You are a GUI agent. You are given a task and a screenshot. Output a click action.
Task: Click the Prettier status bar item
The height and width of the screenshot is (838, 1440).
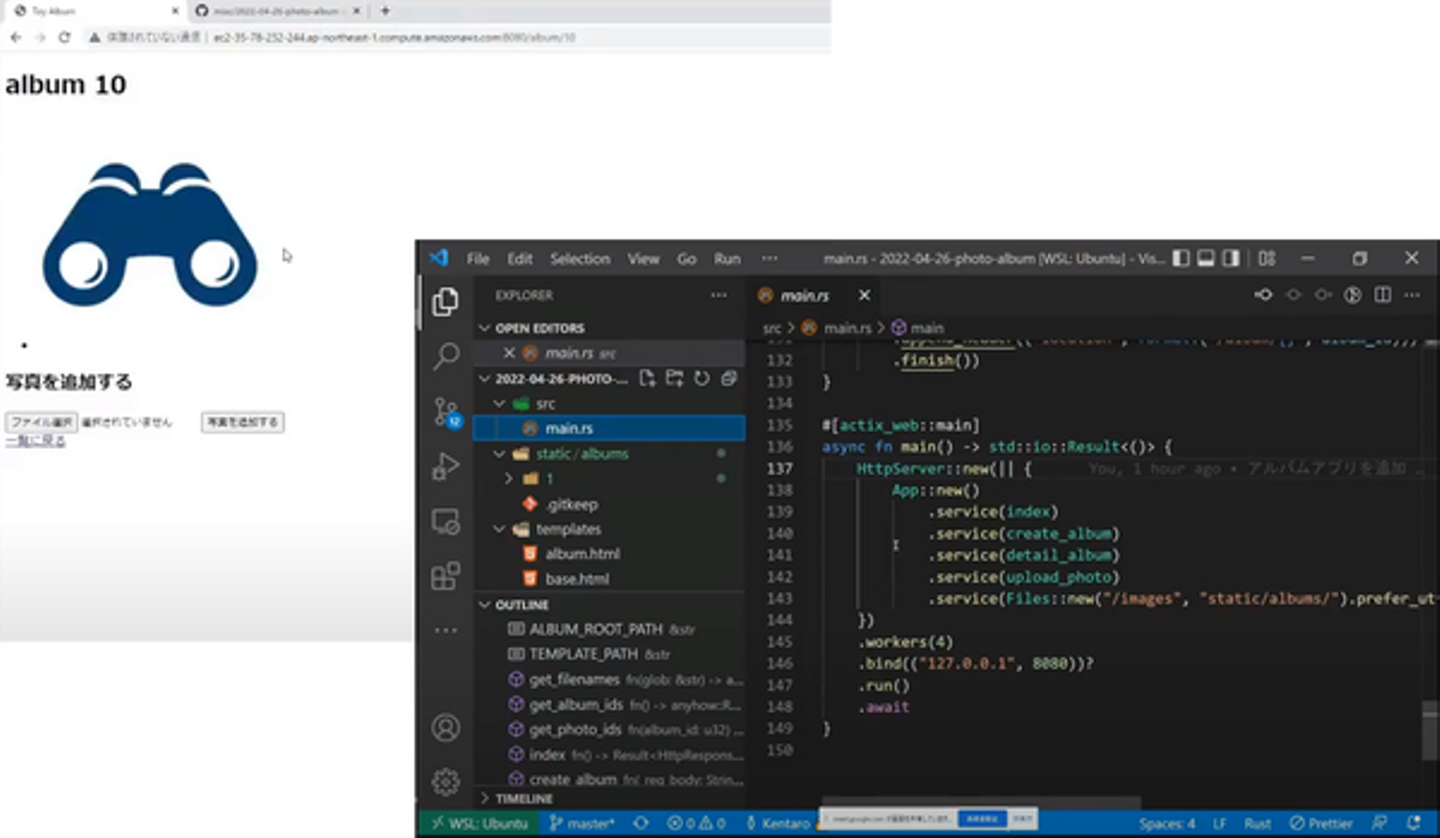1322,823
